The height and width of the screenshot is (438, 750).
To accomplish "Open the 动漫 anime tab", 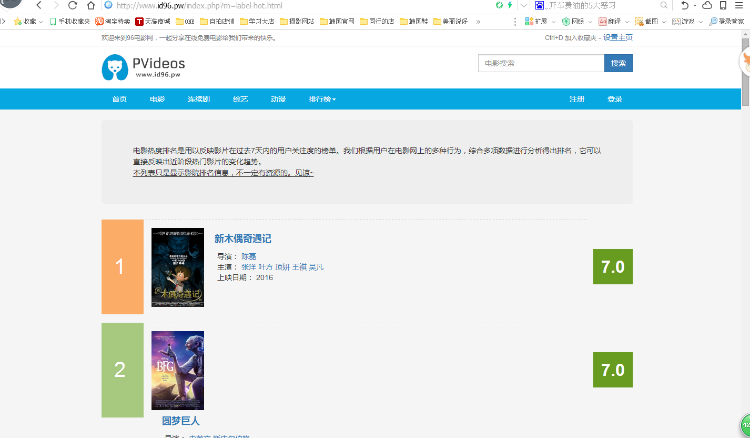I will coord(278,99).
